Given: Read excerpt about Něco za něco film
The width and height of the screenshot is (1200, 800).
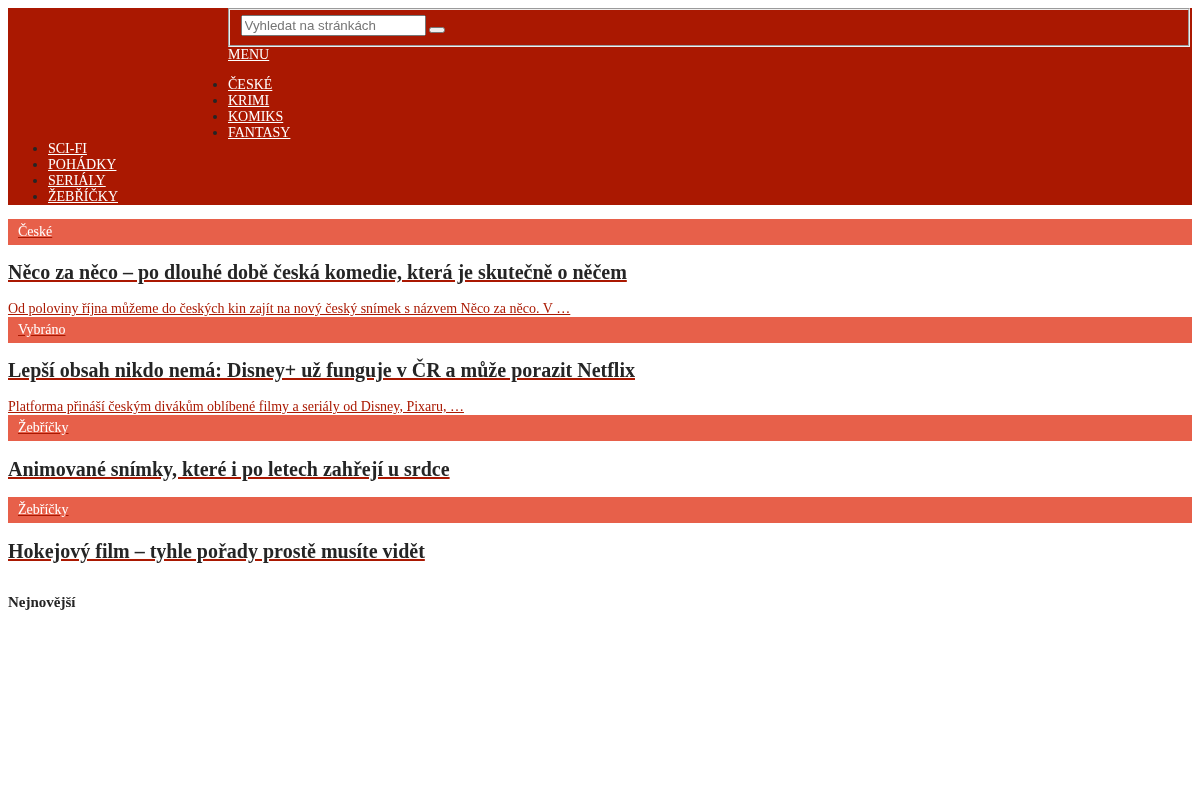Looking at the screenshot, I should click(x=289, y=309).
